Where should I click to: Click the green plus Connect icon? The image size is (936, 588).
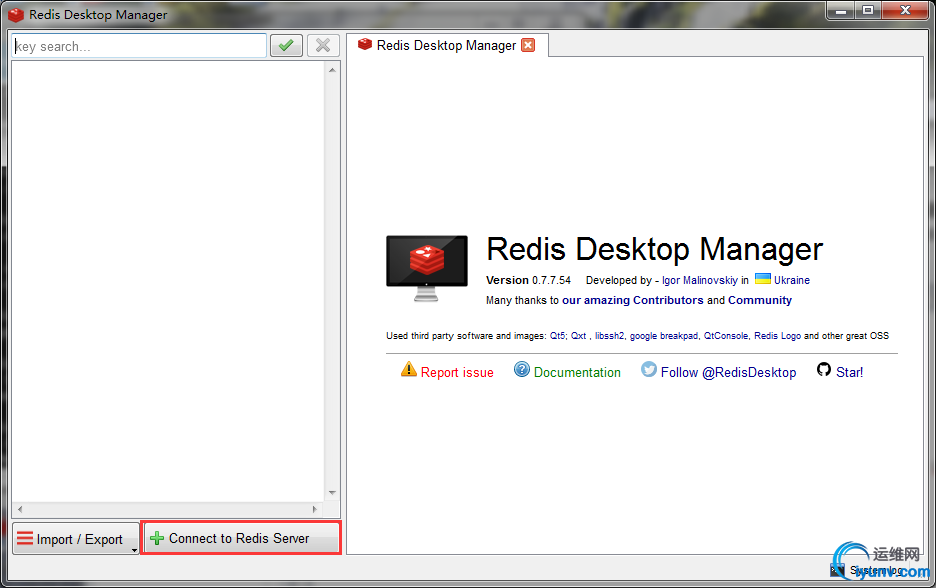(x=157, y=538)
